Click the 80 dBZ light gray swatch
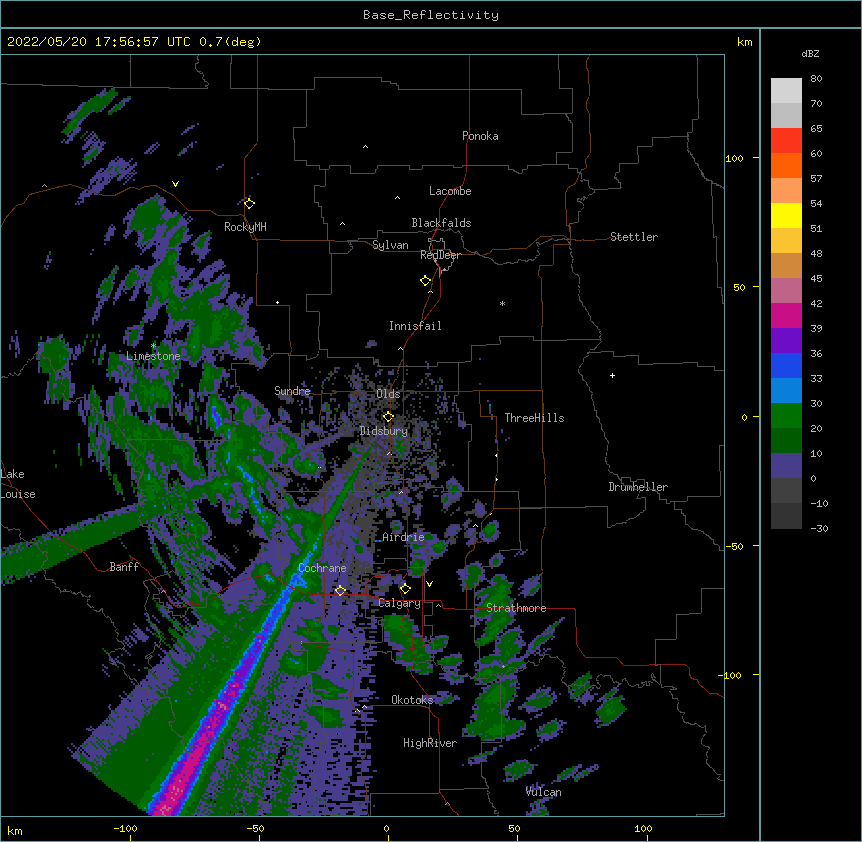 [x=786, y=90]
